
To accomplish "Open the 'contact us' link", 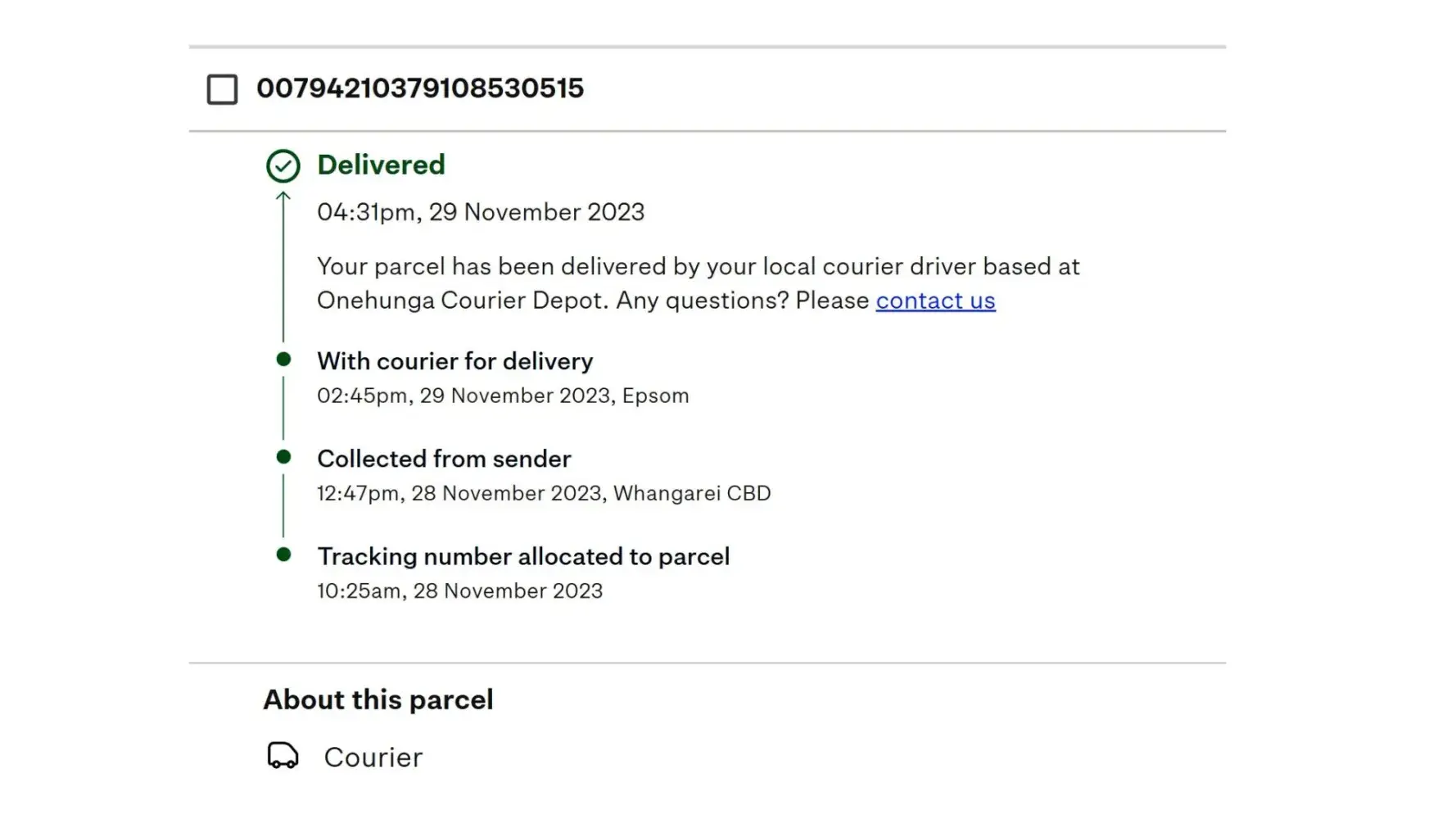I will [x=935, y=301].
